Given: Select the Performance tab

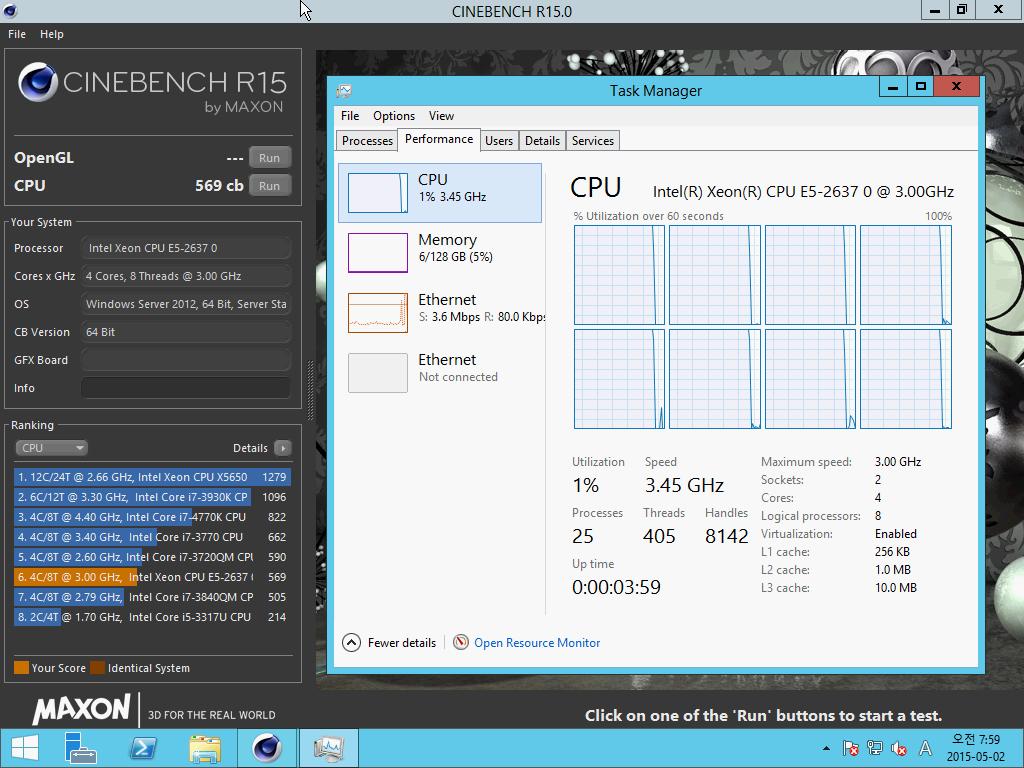Looking at the screenshot, I should tap(439, 139).
